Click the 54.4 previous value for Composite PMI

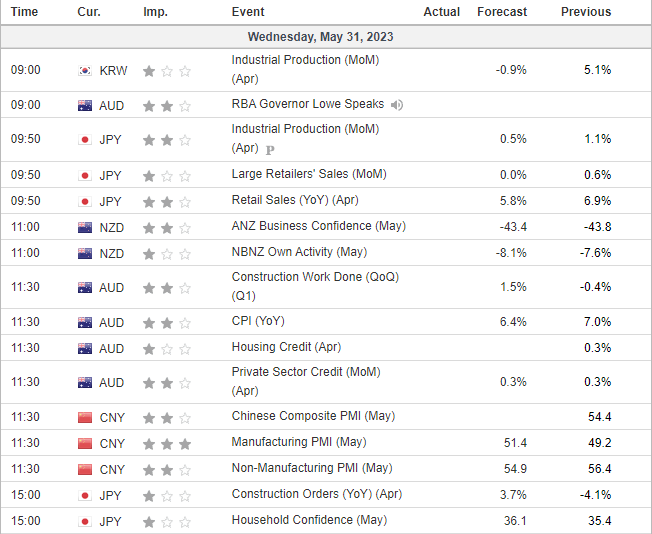600,417
